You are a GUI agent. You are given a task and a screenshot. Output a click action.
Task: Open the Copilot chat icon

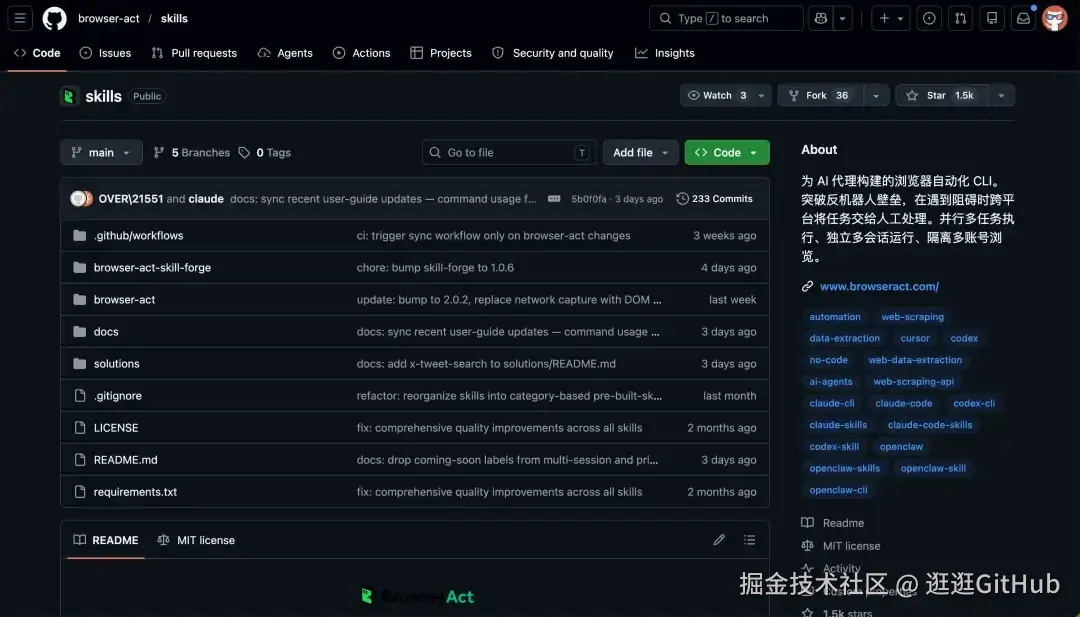click(820, 19)
